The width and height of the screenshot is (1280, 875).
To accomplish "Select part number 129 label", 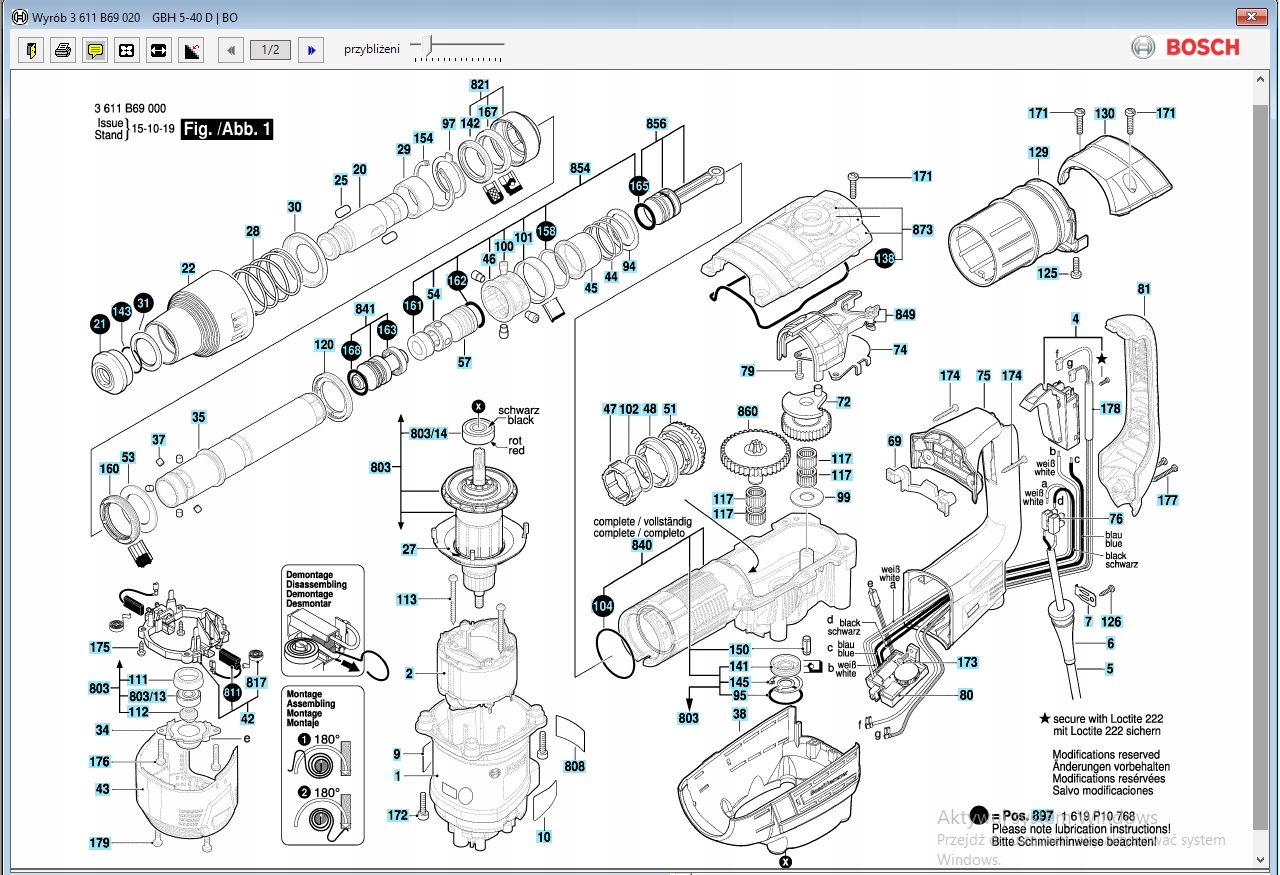I will [x=1039, y=153].
